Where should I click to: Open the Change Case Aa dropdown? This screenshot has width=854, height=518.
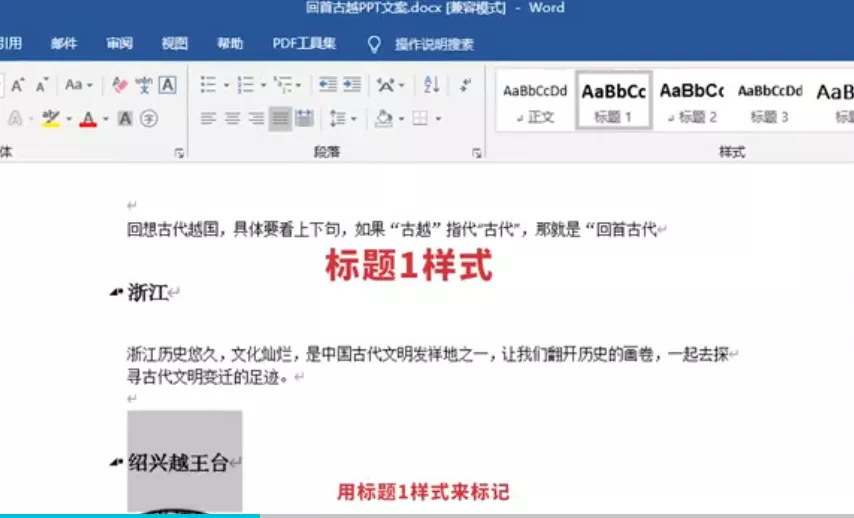[x=78, y=85]
